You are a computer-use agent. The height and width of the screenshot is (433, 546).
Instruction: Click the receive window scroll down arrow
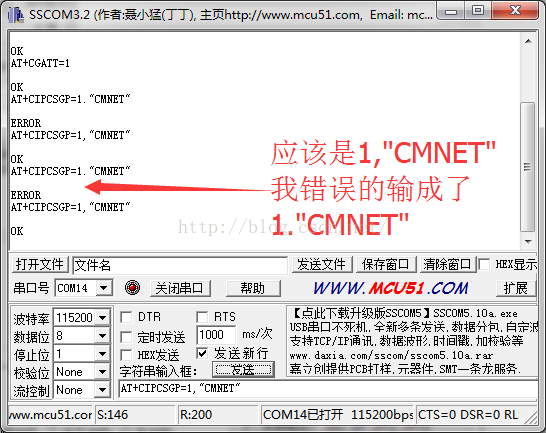click(x=528, y=241)
